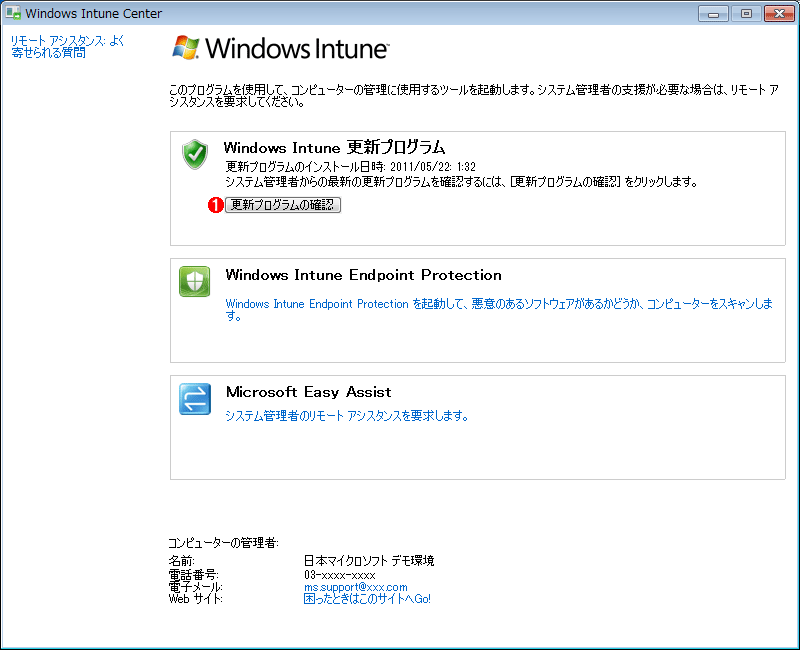Request remote assistance via システム管理者のリモート link

[346, 416]
